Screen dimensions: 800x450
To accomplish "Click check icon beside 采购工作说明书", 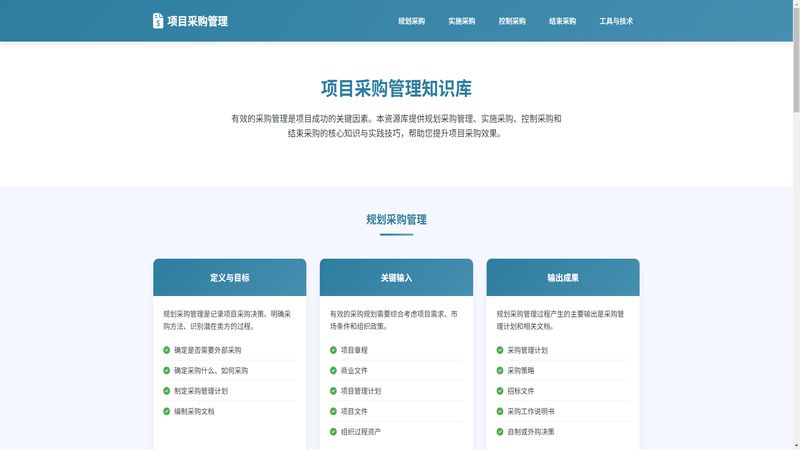I will click(x=500, y=411).
